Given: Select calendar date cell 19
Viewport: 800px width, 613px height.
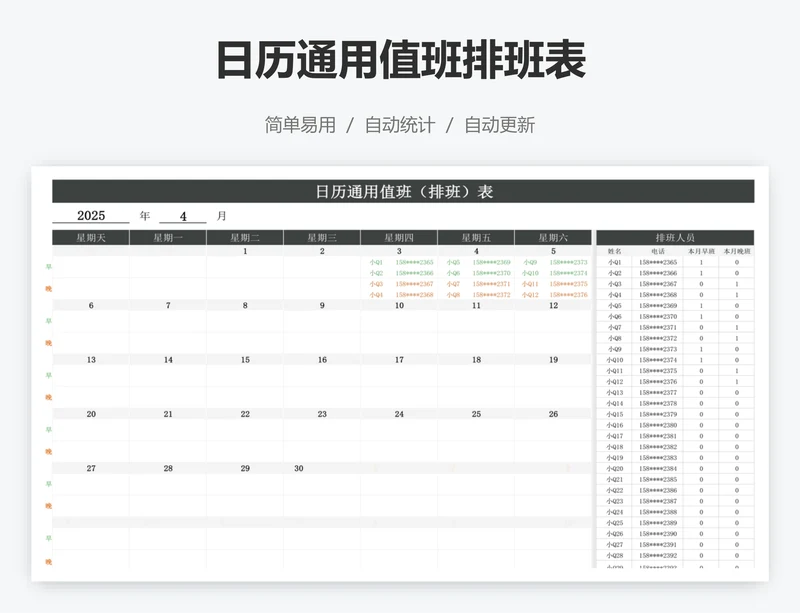Looking at the screenshot, I should pos(553,360).
